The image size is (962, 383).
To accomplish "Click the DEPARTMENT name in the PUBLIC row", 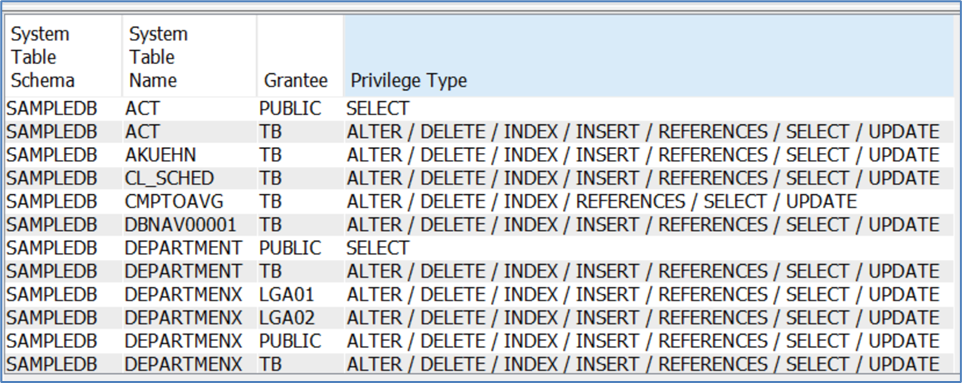I will click(x=183, y=248).
